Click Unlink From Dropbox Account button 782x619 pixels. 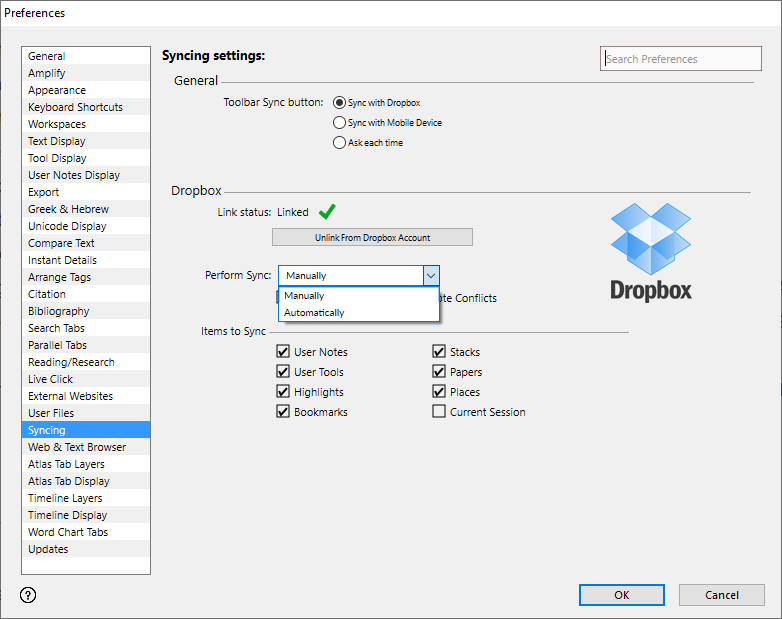[372, 237]
